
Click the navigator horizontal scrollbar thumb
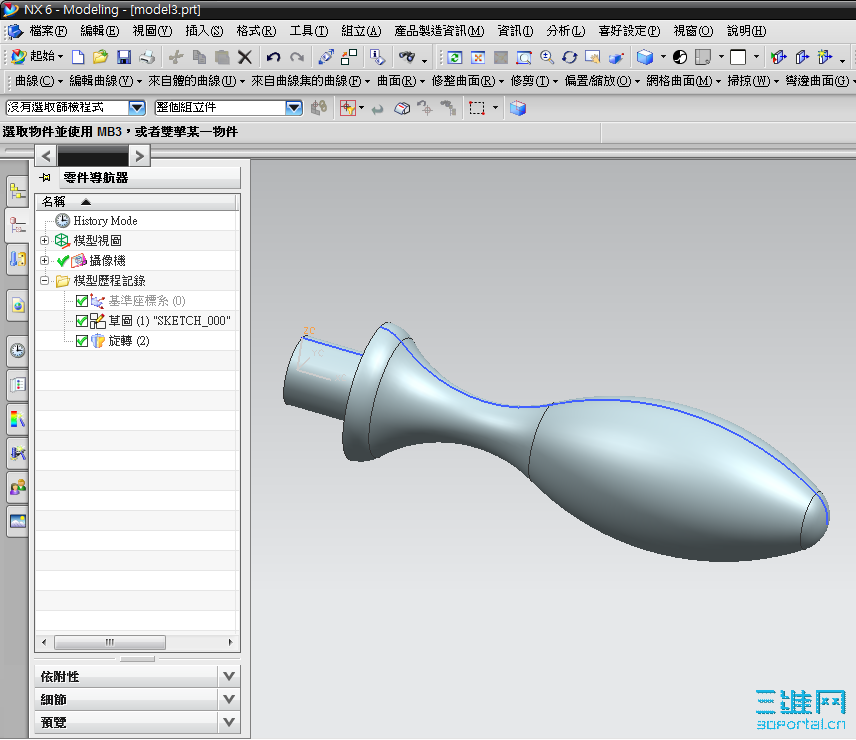[110, 642]
